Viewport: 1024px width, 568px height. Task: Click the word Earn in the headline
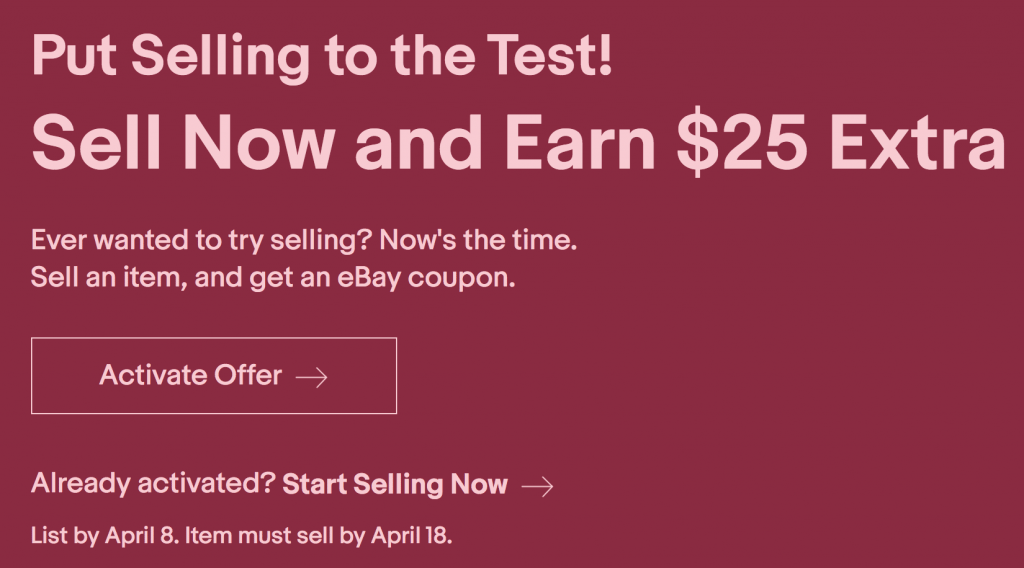tap(580, 142)
